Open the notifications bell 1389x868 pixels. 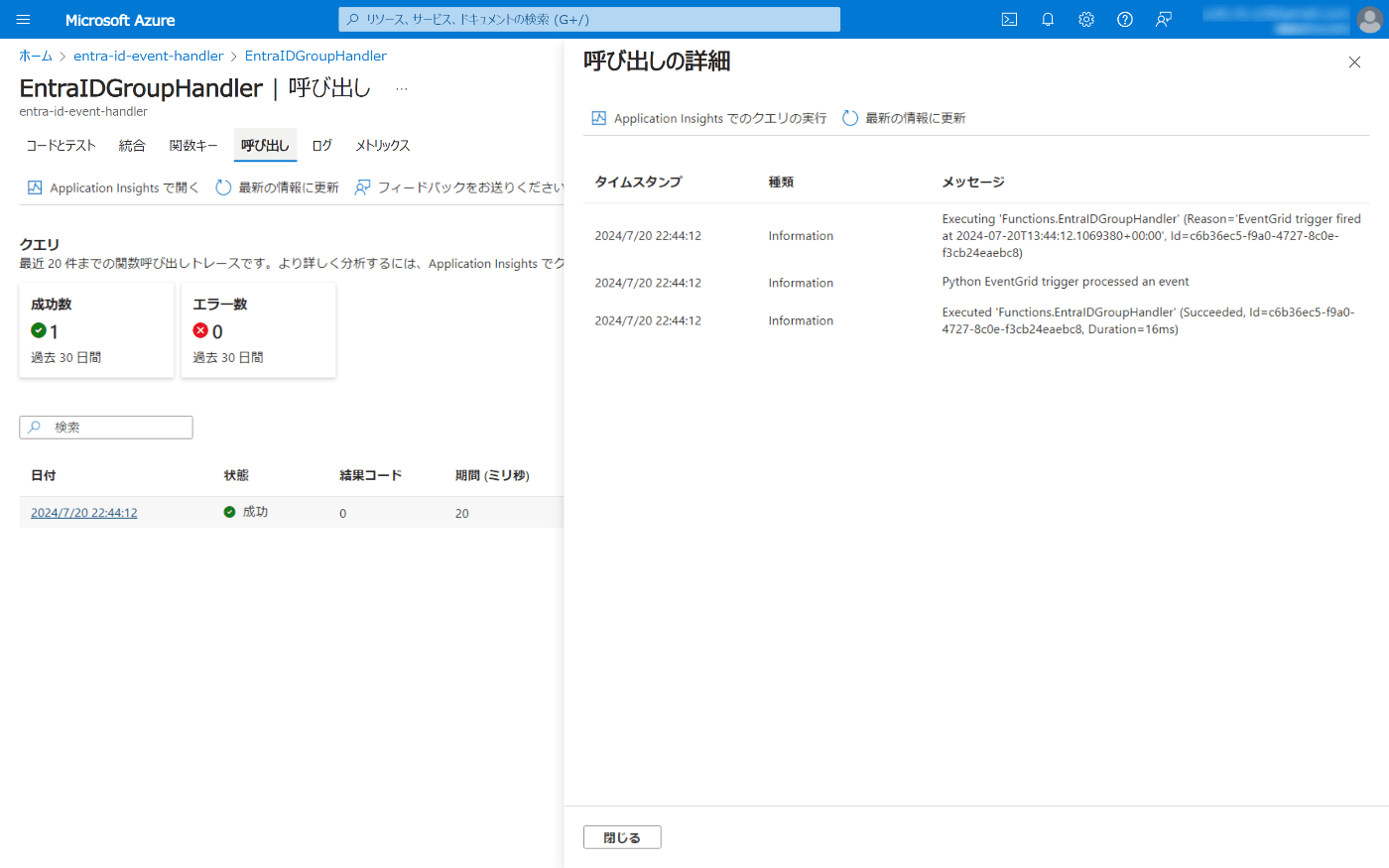pos(1048,20)
